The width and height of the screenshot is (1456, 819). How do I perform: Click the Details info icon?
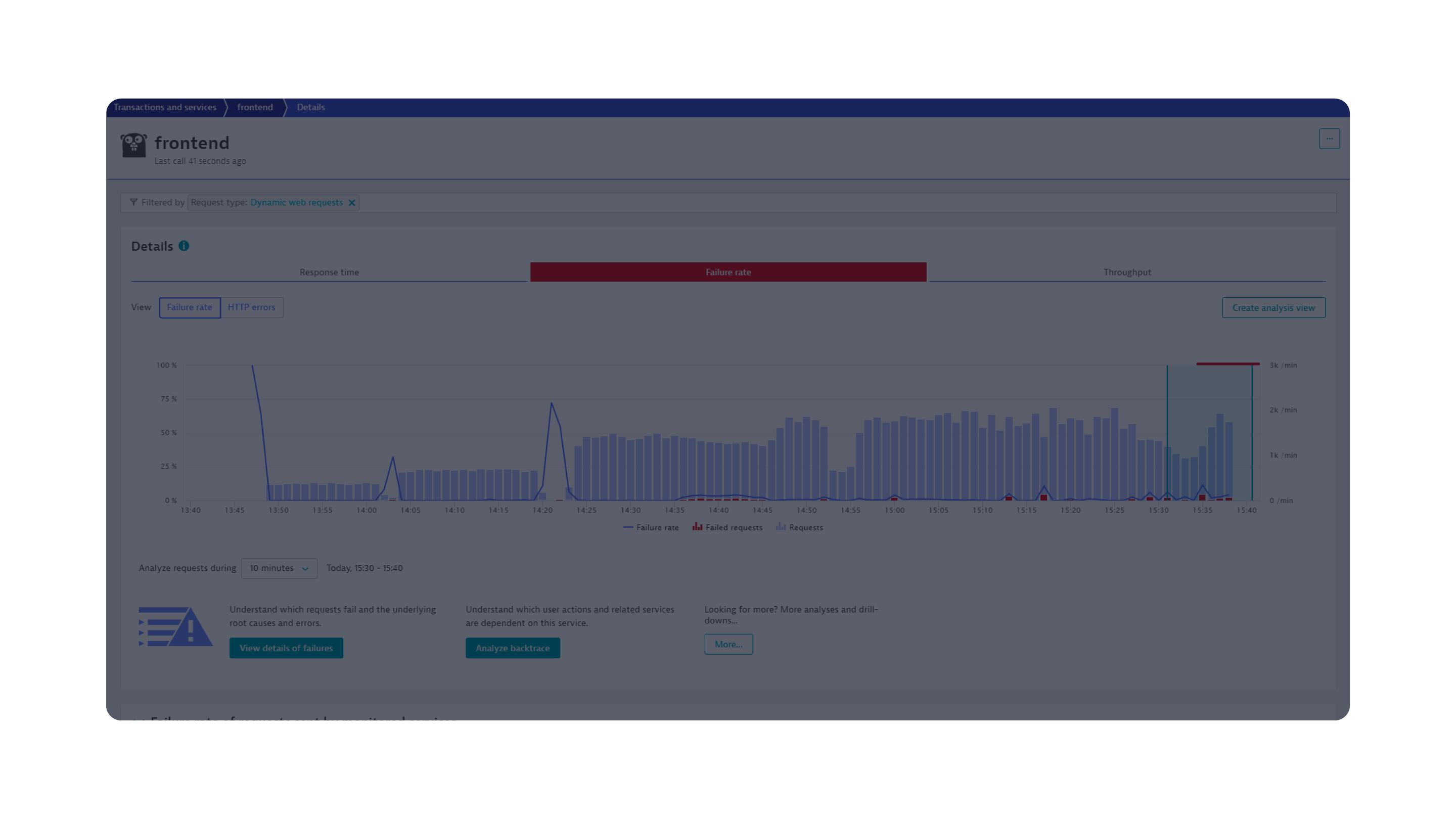[184, 246]
